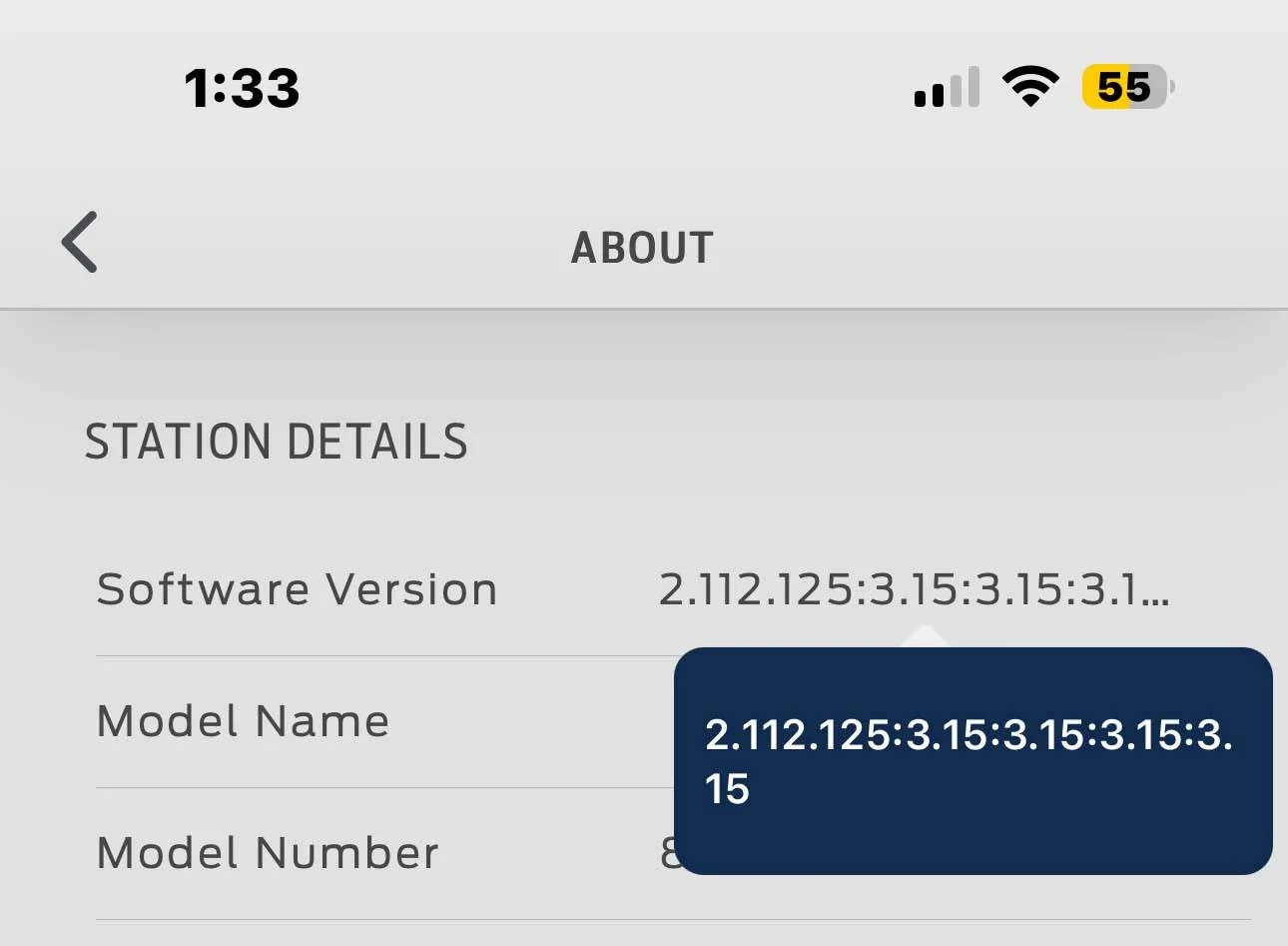Select the Model Number label
This screenshot has height=946, width=1288.
pos(268,853)
